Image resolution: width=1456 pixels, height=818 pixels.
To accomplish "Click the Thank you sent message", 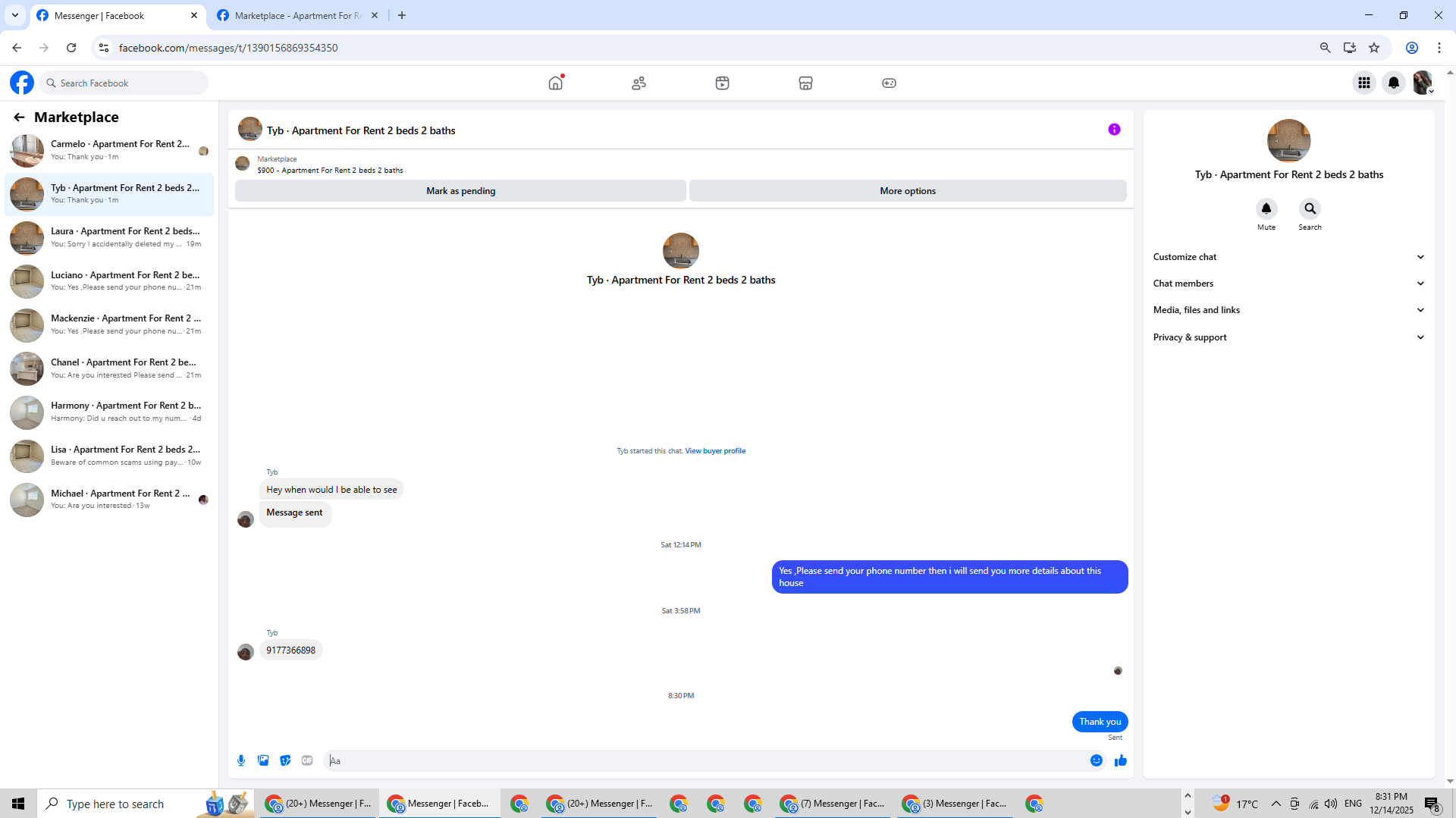I will pos(1100,722).
